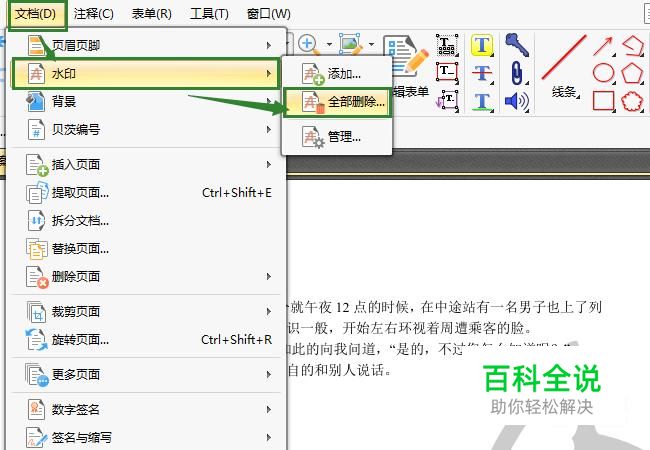Select the red cloud shape tool
Image resolution: width=650 pixels, height=450 pixels.
(x=633, y=102)
